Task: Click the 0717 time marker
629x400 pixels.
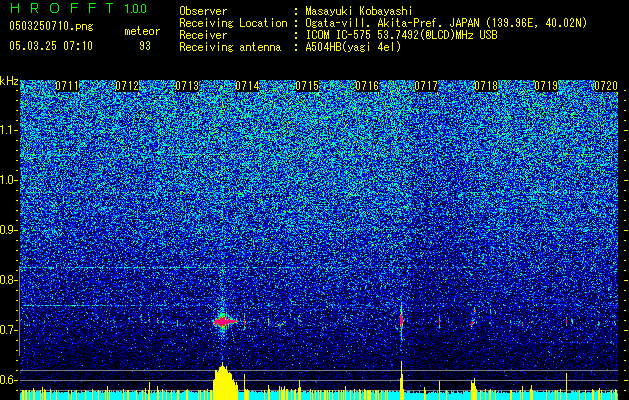Action: (x=426, y=86)
